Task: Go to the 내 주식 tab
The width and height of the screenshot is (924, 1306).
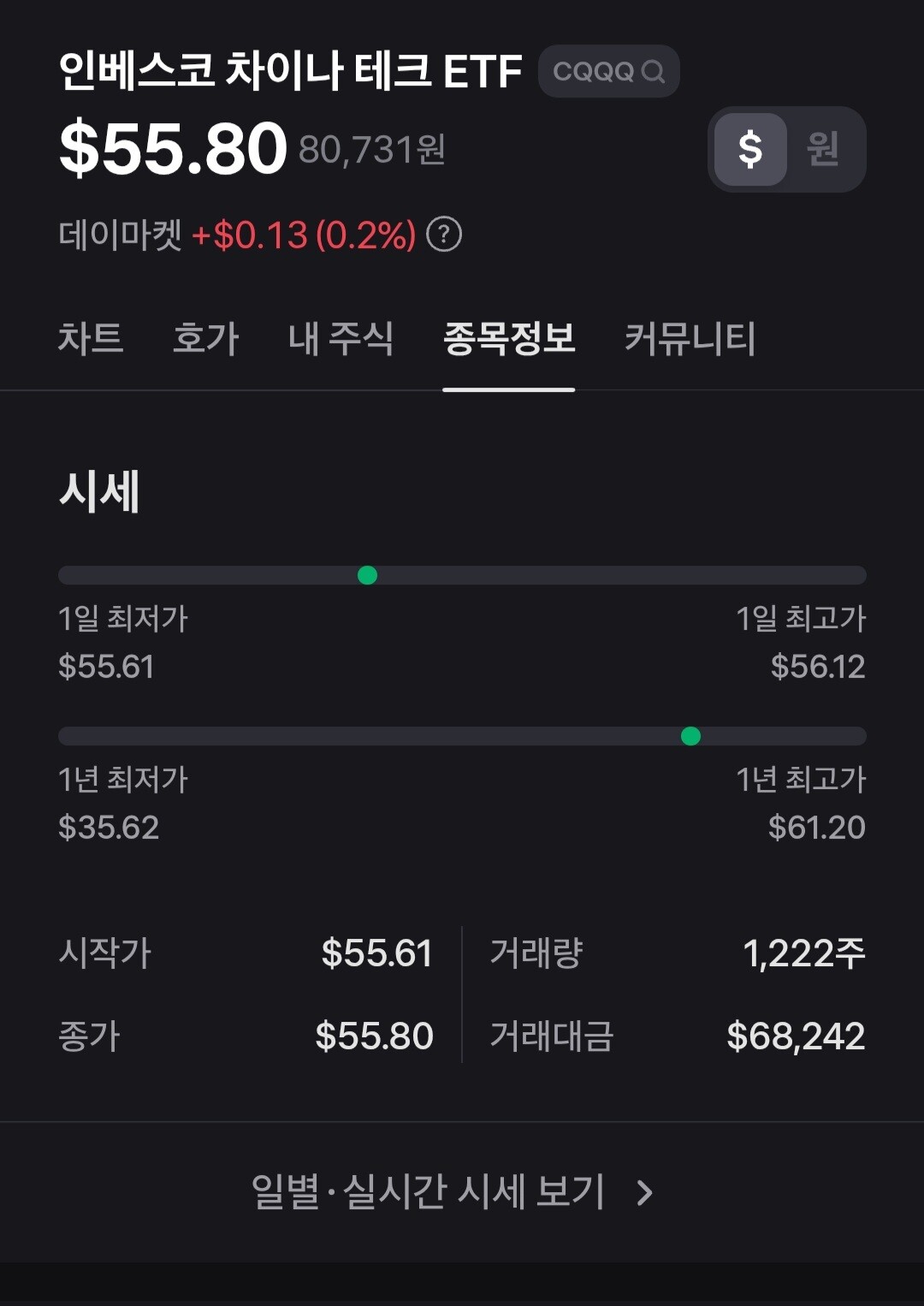Action: pyautogui.click(x=341, y=338)
